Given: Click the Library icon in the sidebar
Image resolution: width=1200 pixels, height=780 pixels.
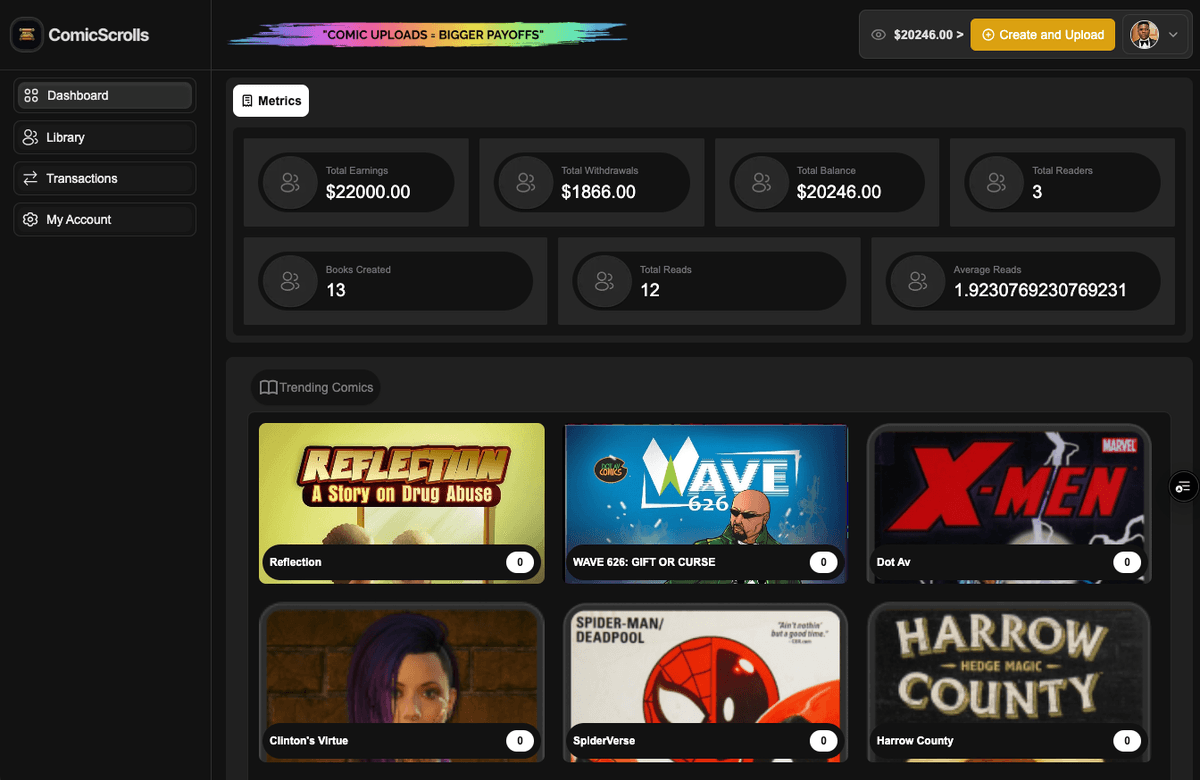Looking at the screenshot, I should pos(30,137).
